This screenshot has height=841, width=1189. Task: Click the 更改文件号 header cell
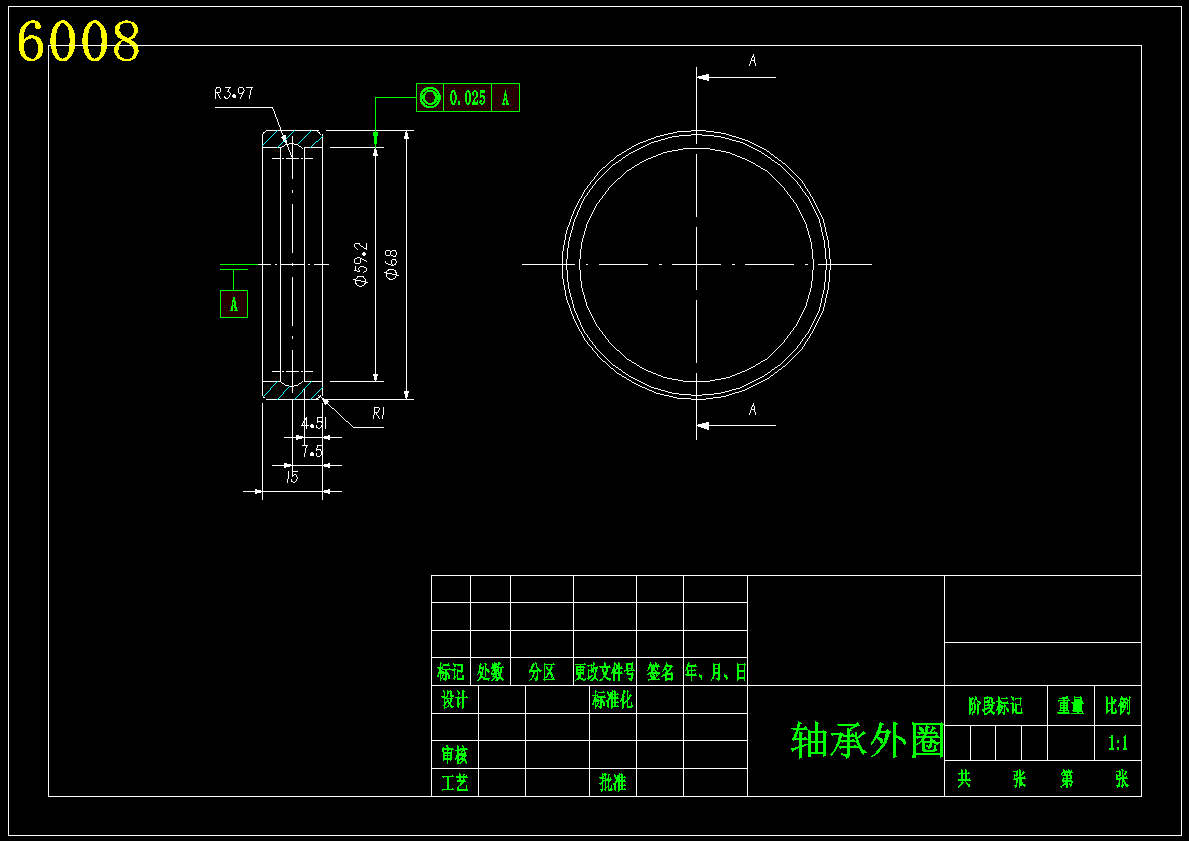(x=604, y=673)
